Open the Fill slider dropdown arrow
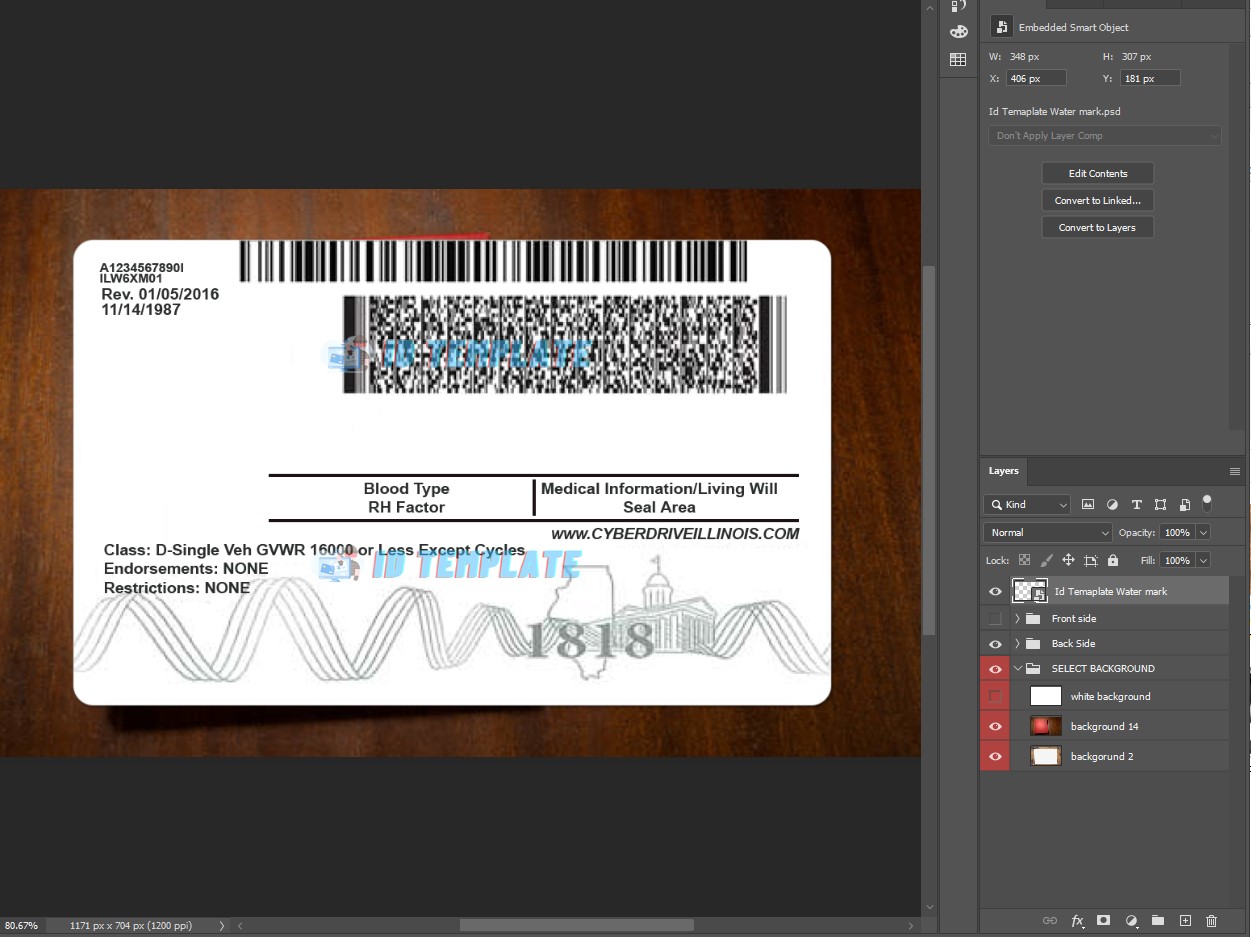This screenshot has height=937, width=1251. [1203, 561]
